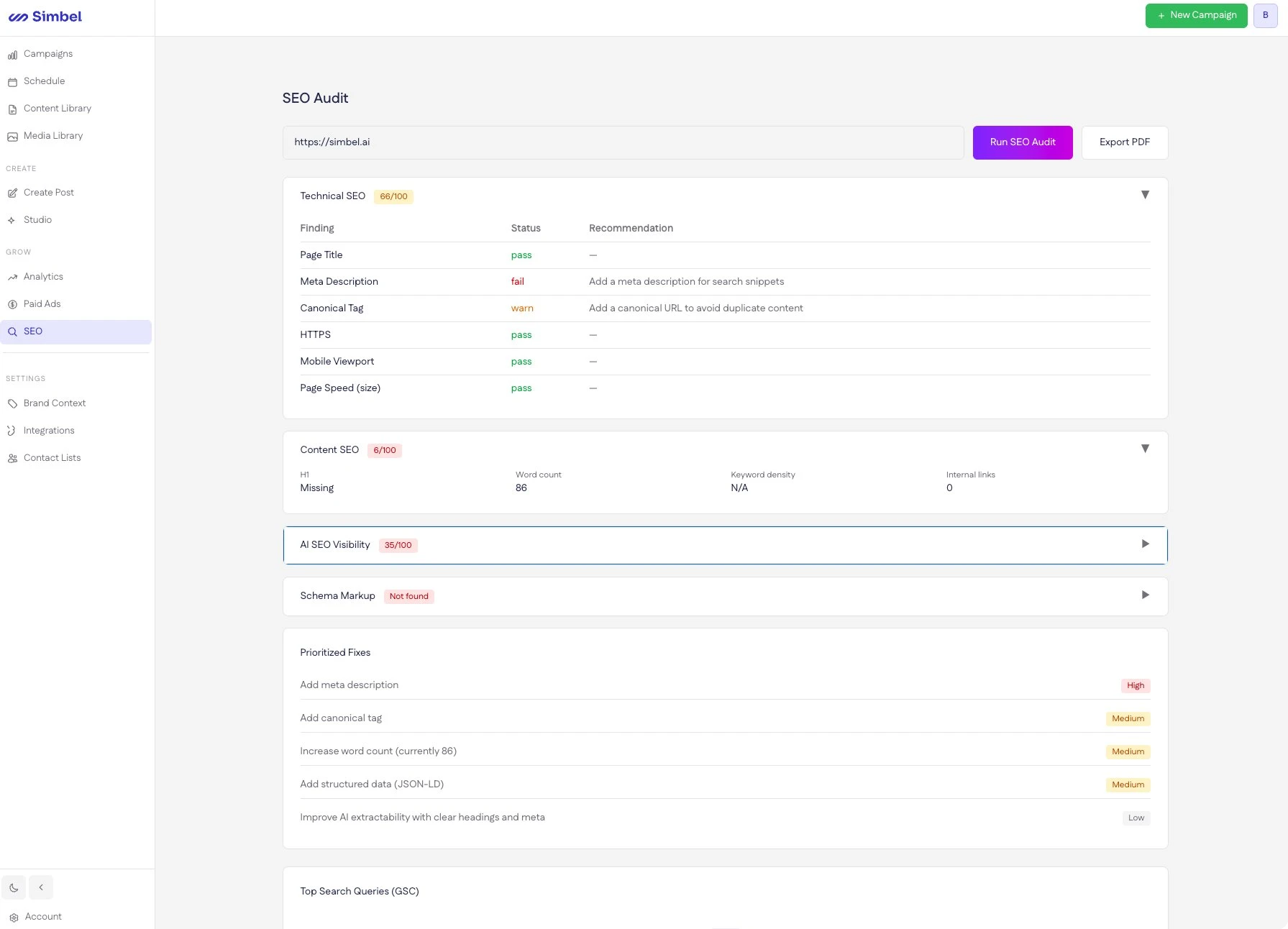Image resolution: width=1288 pixels, height=929 pixels.
Task: Toggle dark mode with the moon icon
Action: pos(12,887)
